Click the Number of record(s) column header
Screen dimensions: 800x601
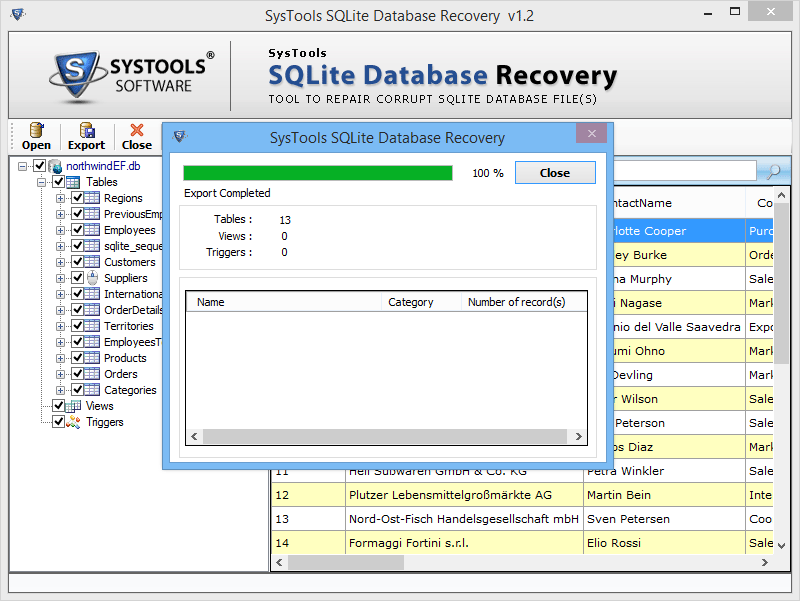[524, 302]
